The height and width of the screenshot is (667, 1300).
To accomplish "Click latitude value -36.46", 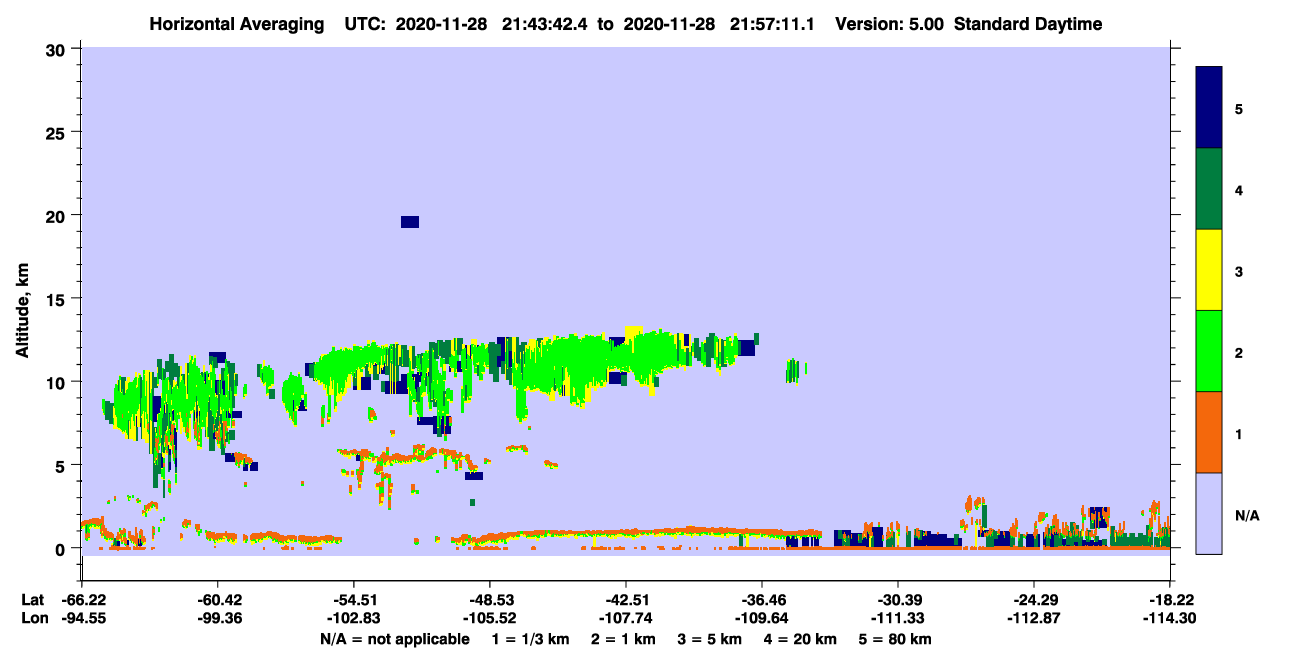I will (761, 600).
